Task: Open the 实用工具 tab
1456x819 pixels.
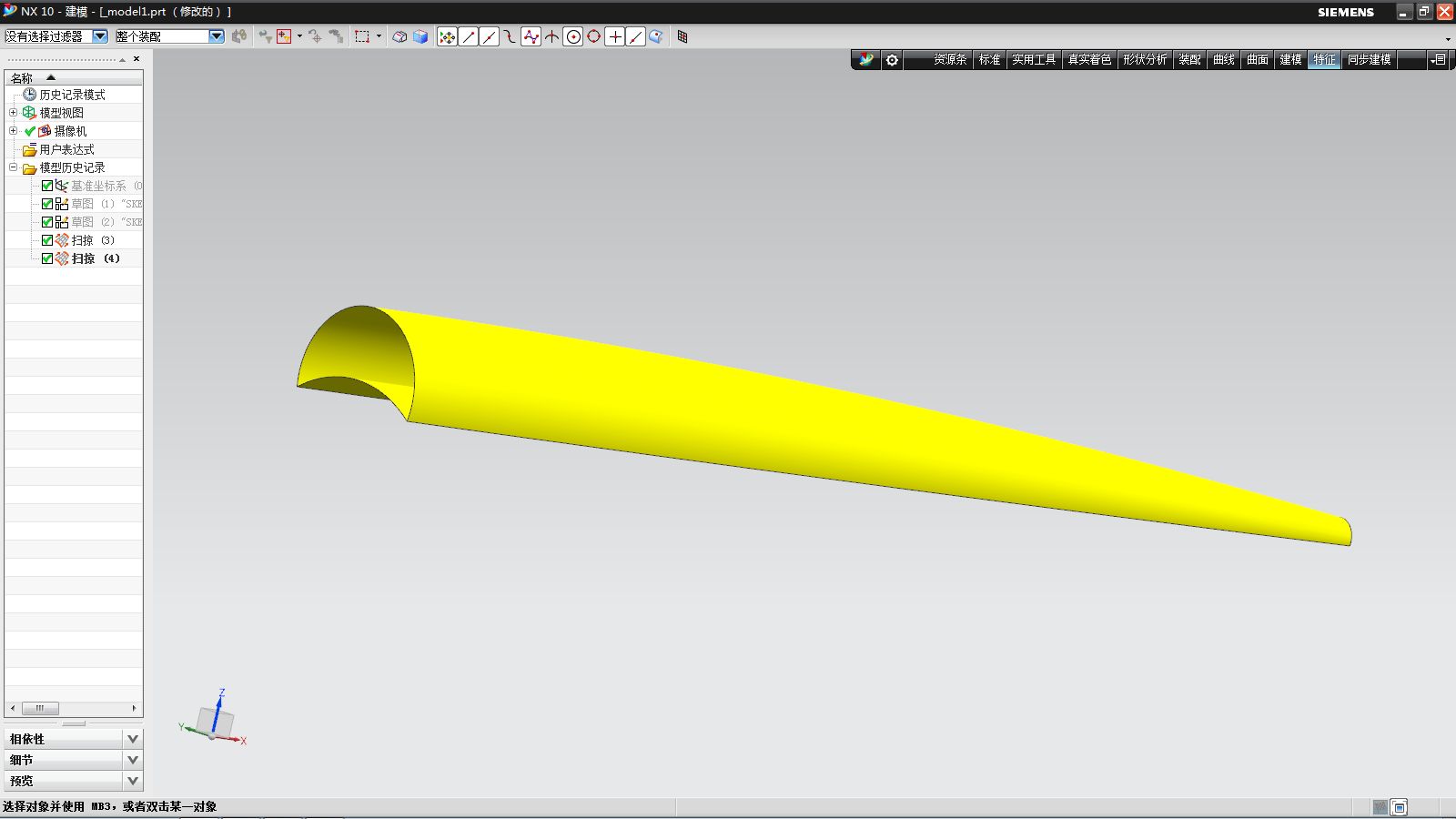Action: pyautogui.click(x=1034, y=60)
